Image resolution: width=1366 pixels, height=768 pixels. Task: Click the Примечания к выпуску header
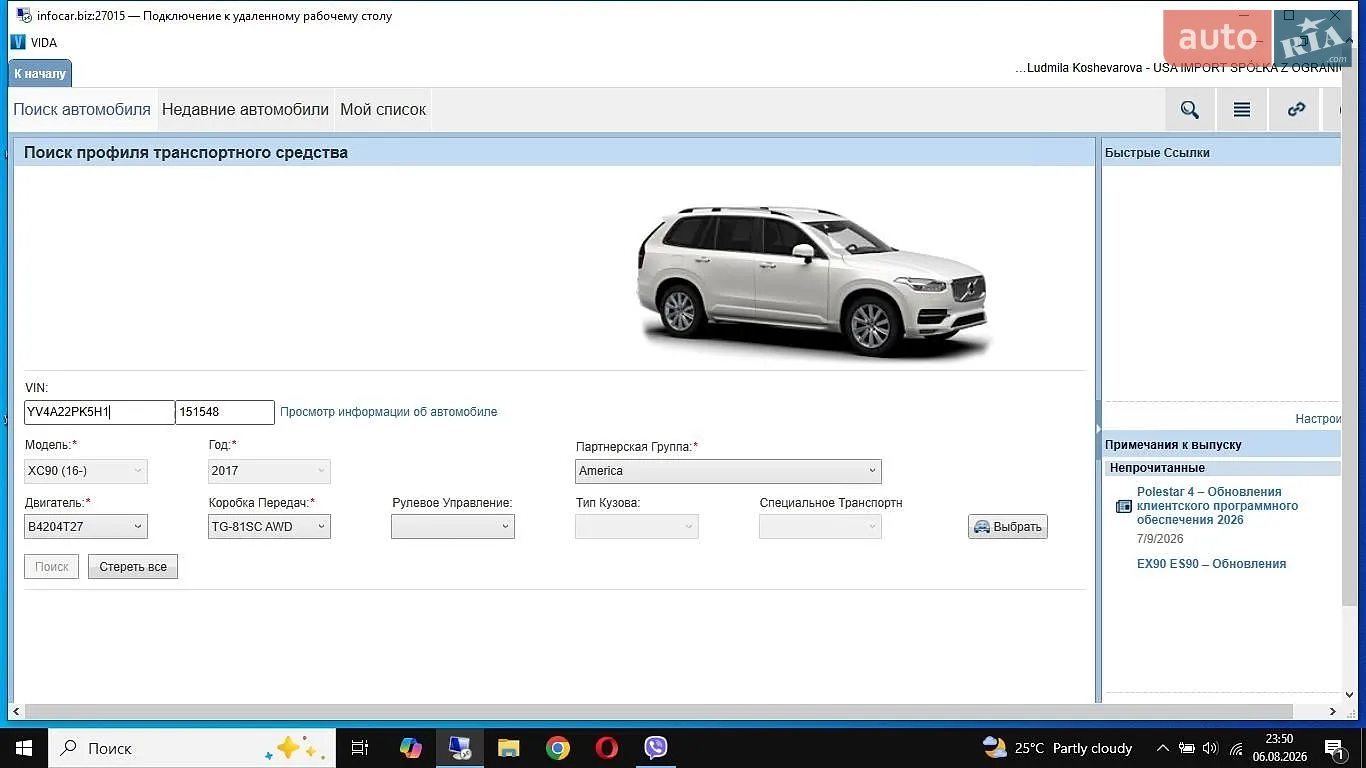click(1173, 445)
